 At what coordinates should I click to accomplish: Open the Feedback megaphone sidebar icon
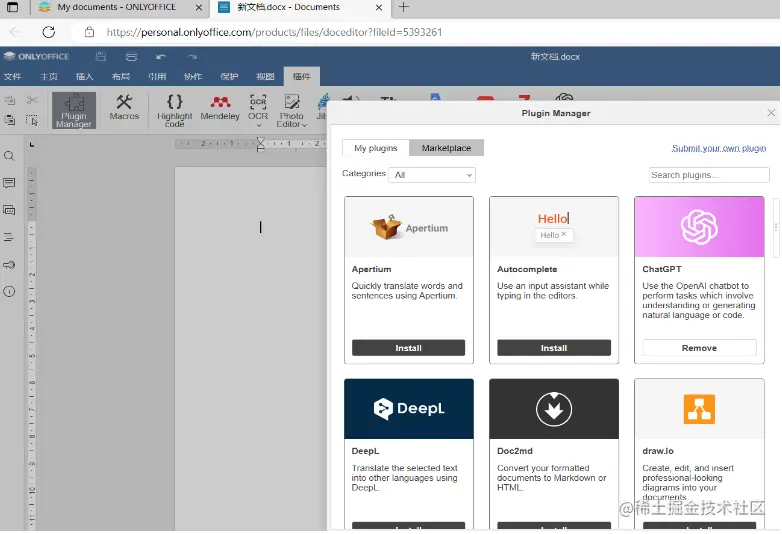point(9,265)
